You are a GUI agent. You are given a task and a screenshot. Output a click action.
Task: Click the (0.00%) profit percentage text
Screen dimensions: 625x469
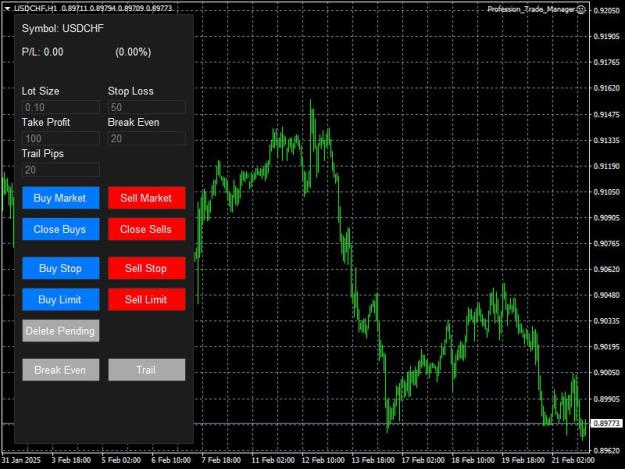(x=133, y=52)
